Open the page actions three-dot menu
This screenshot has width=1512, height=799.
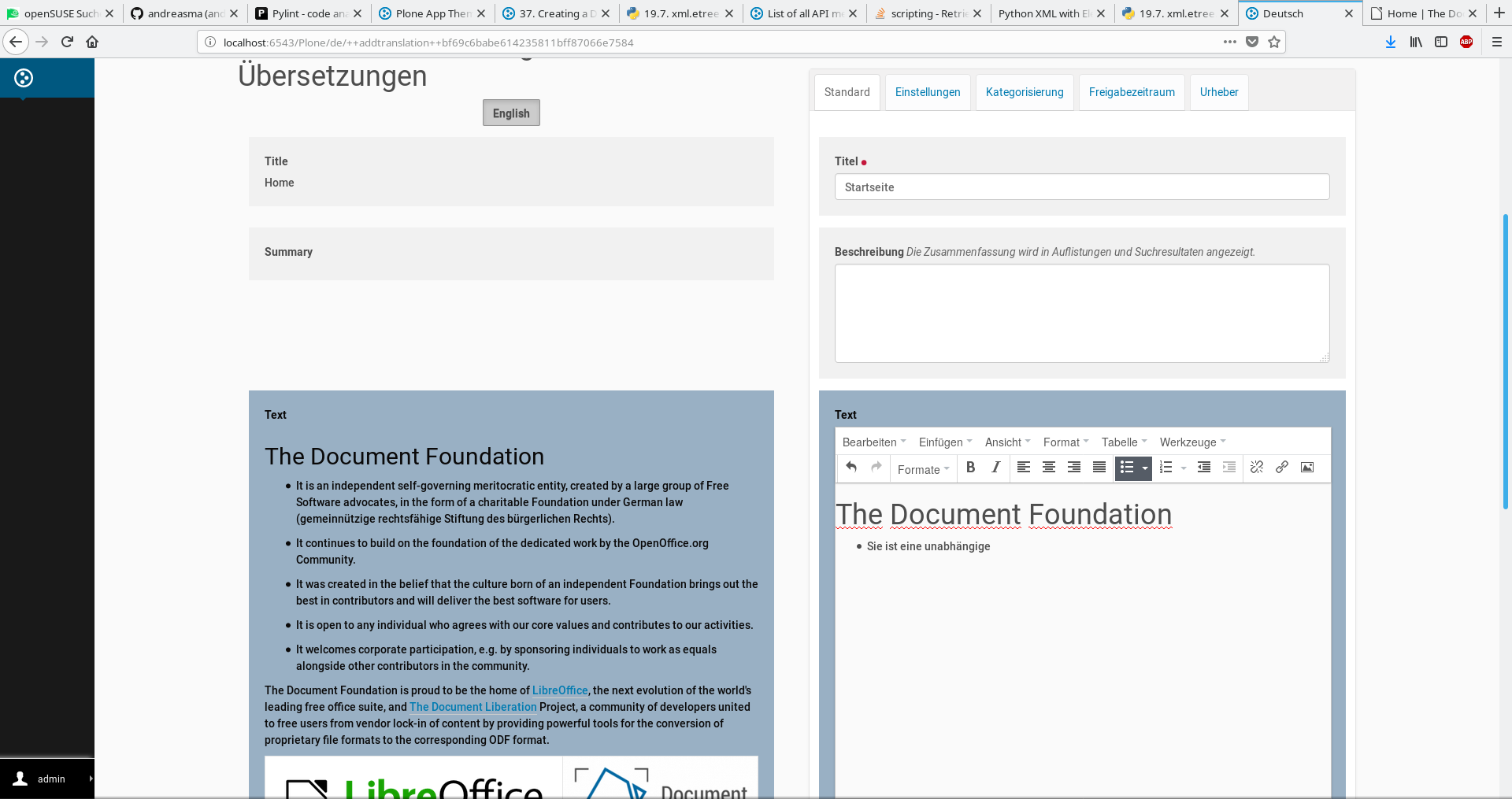click(x=1230, y=42)
